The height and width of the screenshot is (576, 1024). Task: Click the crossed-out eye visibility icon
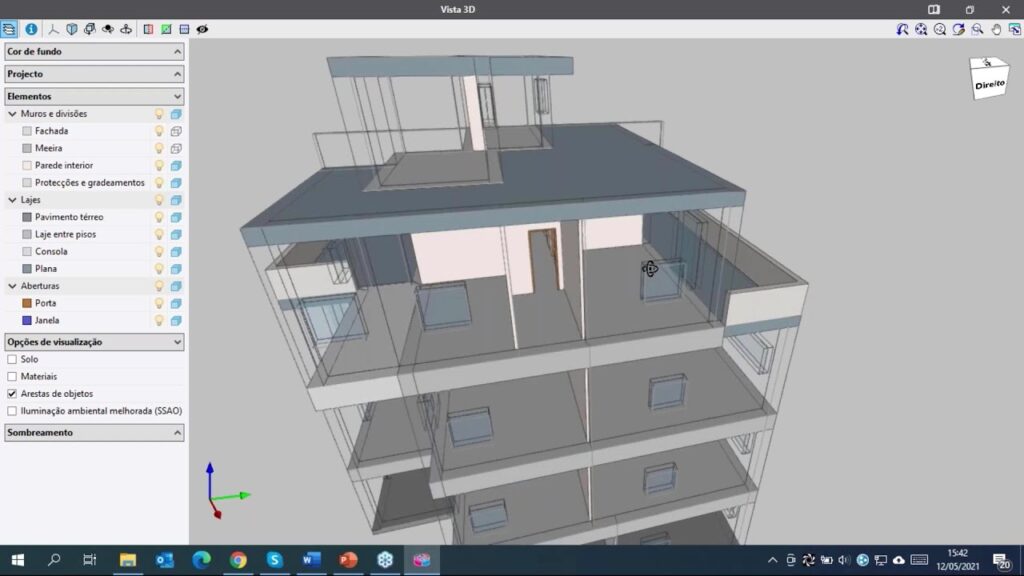tap(202, 29)
